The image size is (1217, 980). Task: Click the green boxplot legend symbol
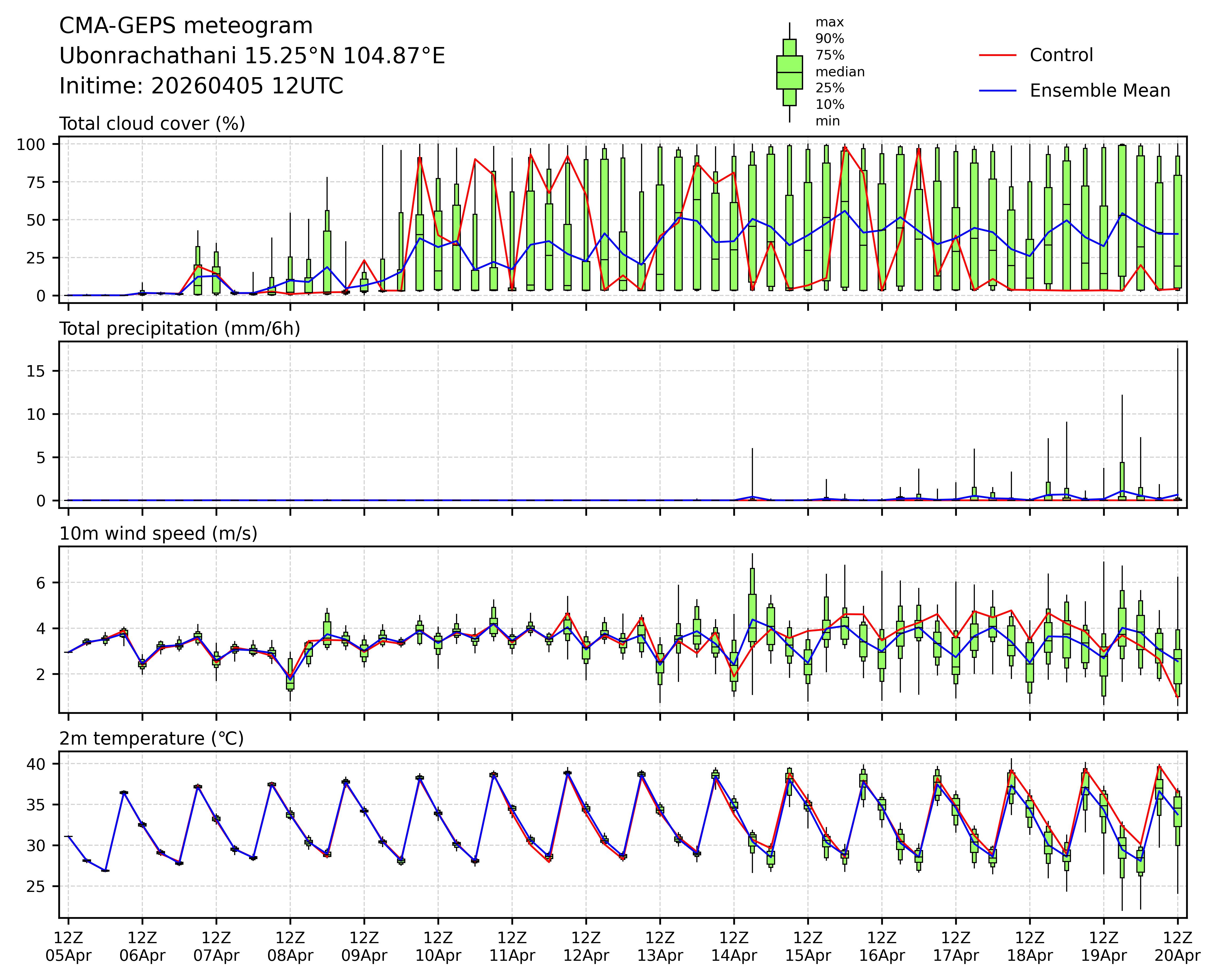[x=789, y=72]
